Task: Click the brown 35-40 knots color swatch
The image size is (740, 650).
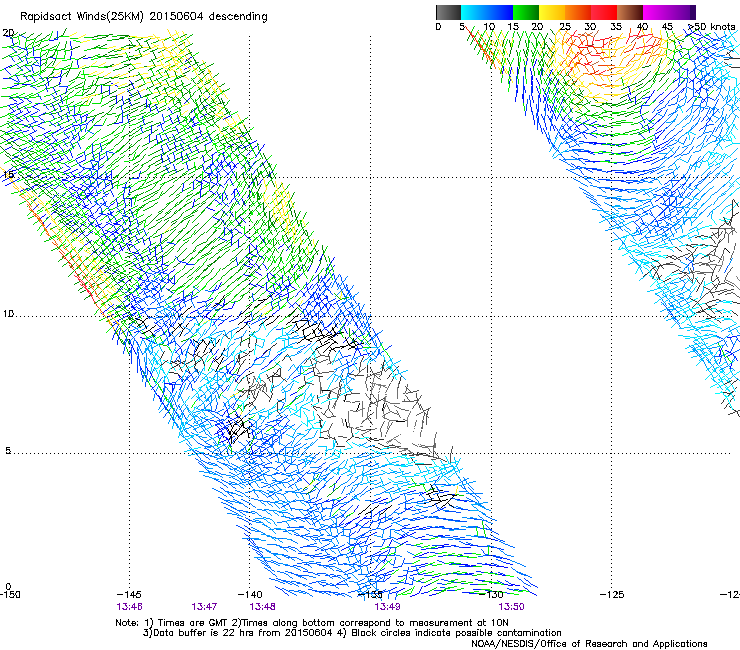Action: click(x=630, y=12)
